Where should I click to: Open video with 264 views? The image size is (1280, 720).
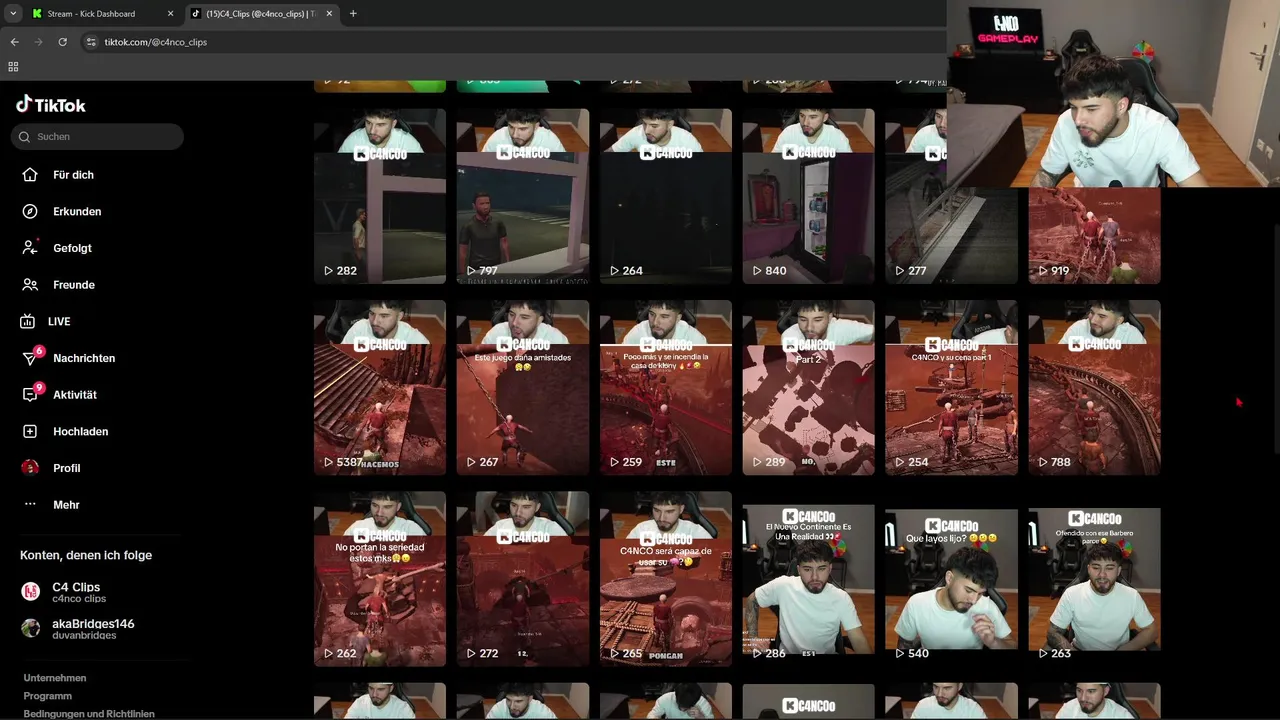(666, 196)
